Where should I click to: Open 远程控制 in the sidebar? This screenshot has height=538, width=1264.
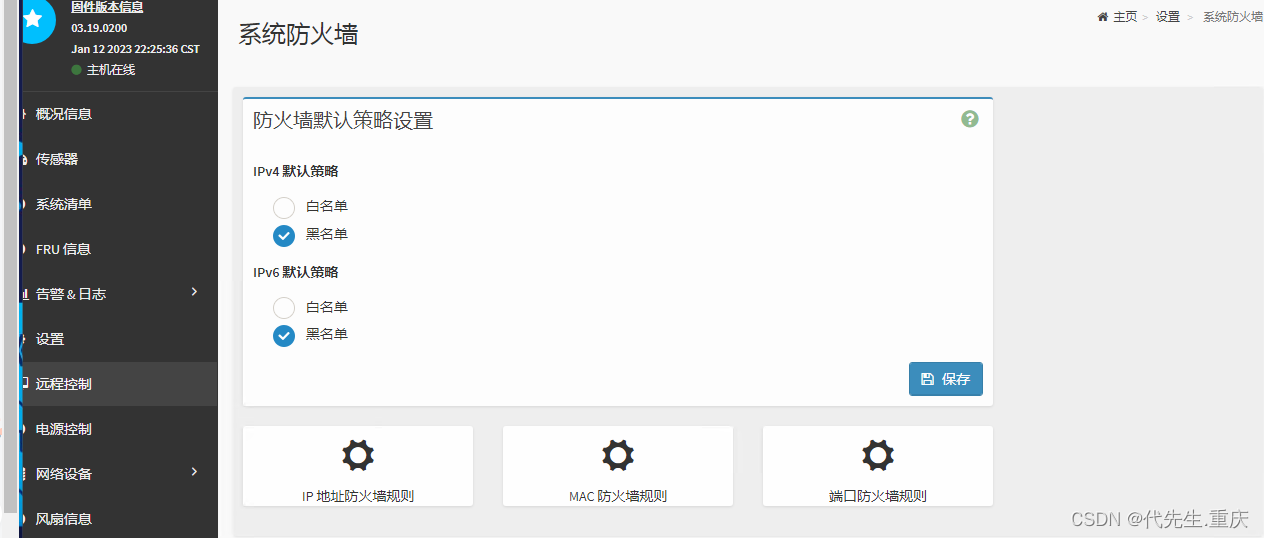pyautogui.click(x=118, y=384)
